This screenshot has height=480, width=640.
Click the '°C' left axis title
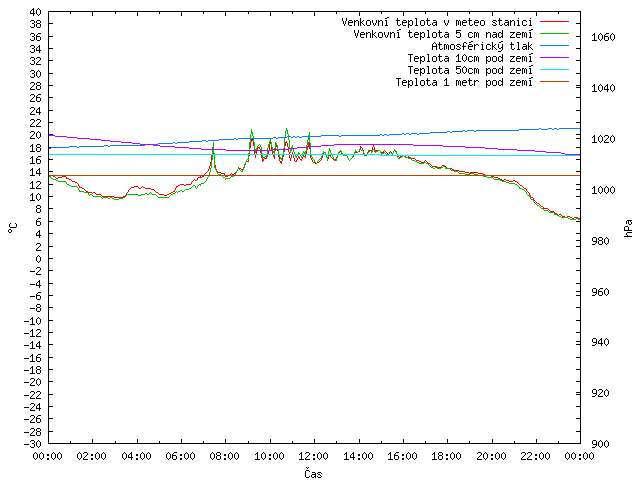(13, 228)
